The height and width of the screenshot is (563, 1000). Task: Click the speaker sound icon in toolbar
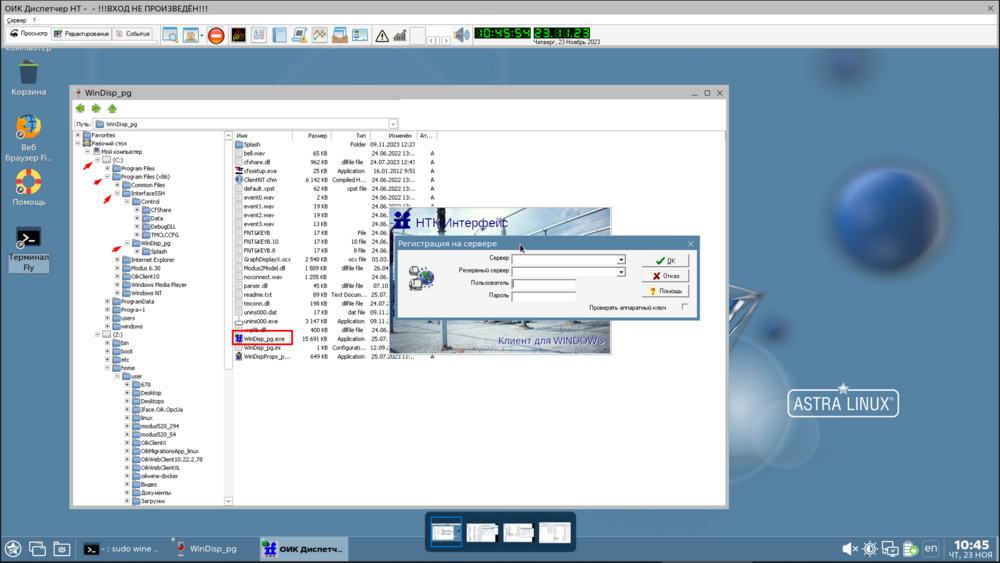(x=461, y=35)
